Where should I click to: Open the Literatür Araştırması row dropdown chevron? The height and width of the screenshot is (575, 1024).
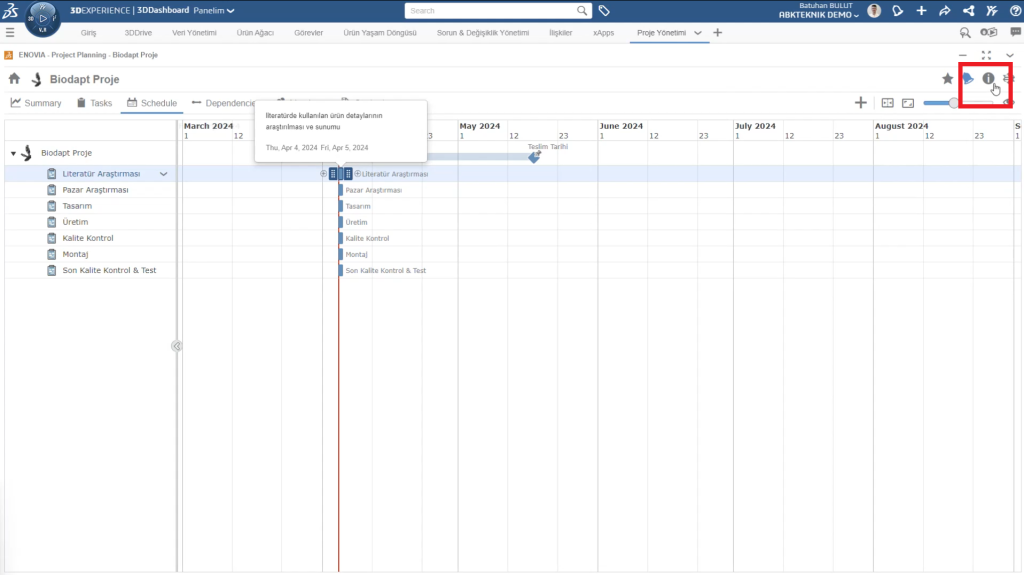(164, 174)
